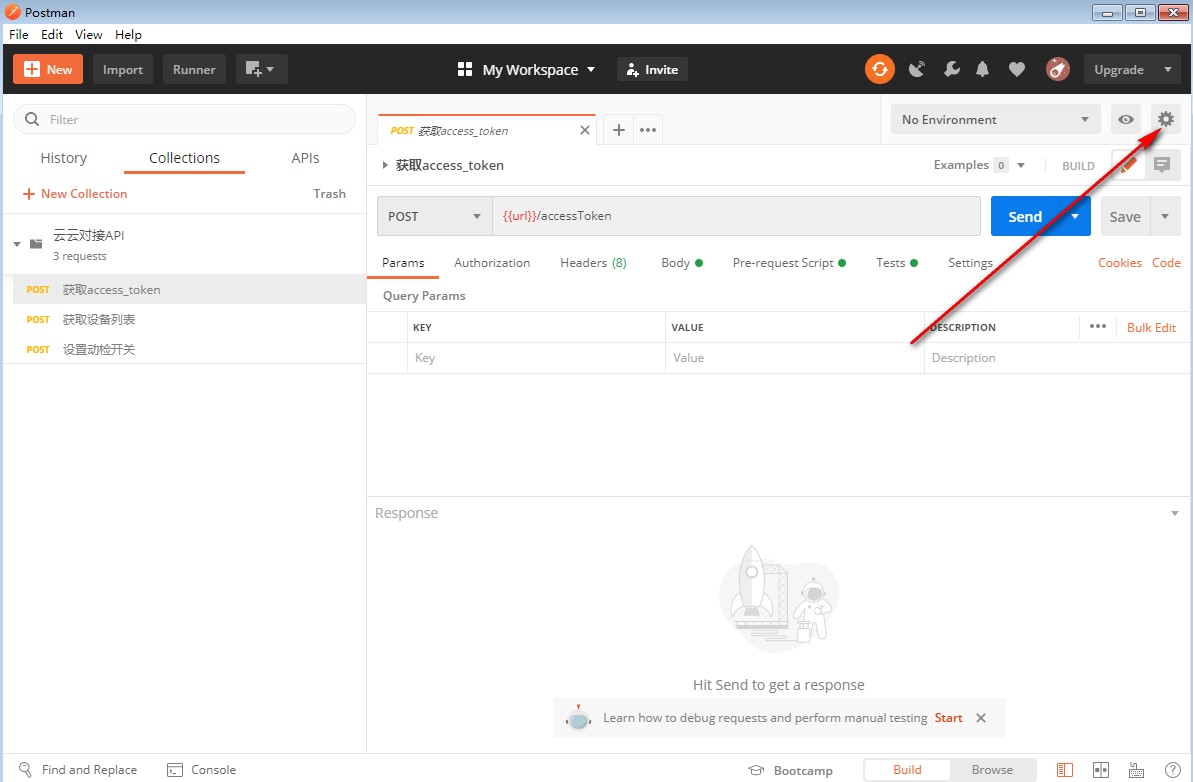Open the comments icon beside BUILD
This screenshot has width=1193, height=782.
1161,165
